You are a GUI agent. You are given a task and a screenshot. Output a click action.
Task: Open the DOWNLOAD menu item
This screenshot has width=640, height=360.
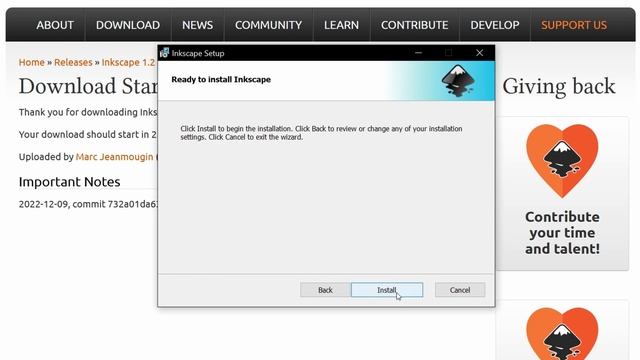click(128, 25)
